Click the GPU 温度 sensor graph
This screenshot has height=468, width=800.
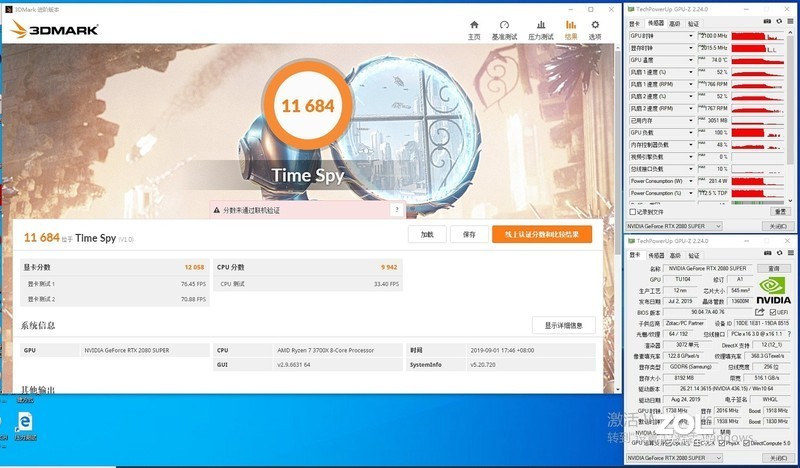pyautogui.click(x=758, y=60)
